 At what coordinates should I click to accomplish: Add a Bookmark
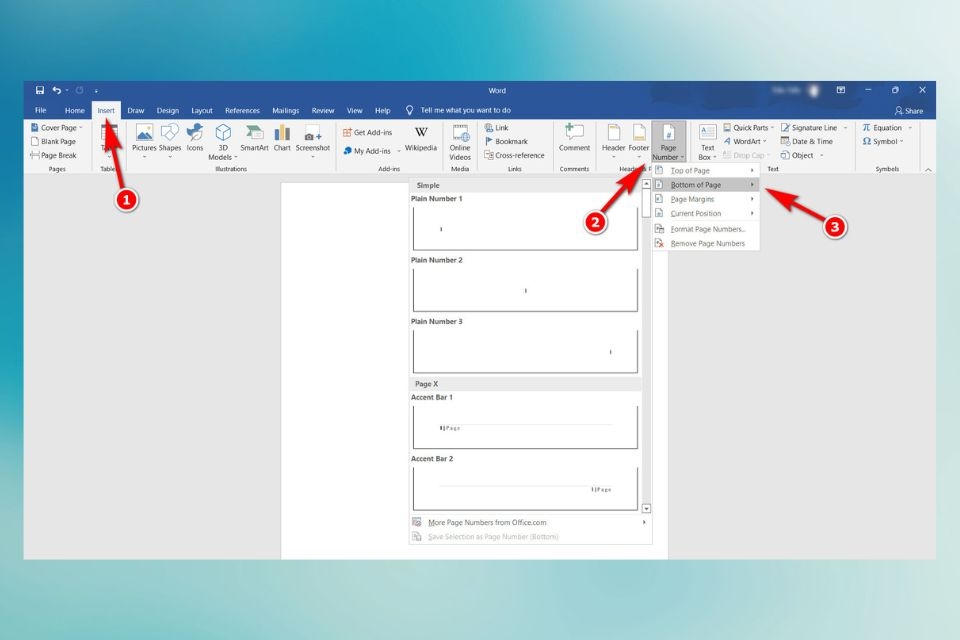click(506, 141)
